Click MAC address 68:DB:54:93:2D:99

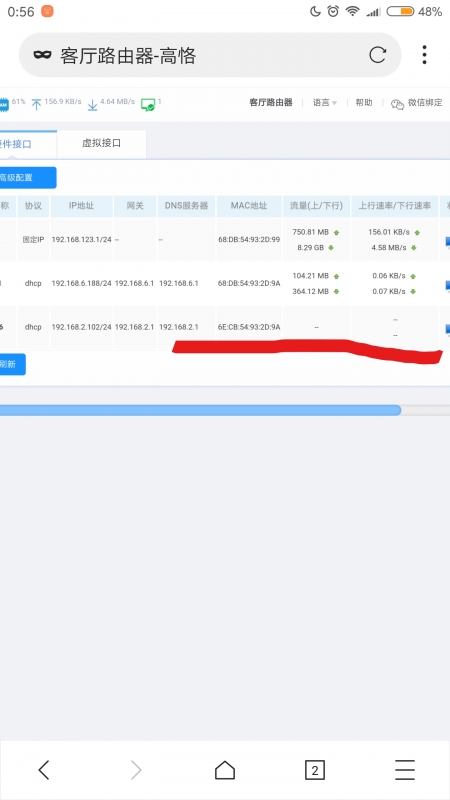(249, 239)
